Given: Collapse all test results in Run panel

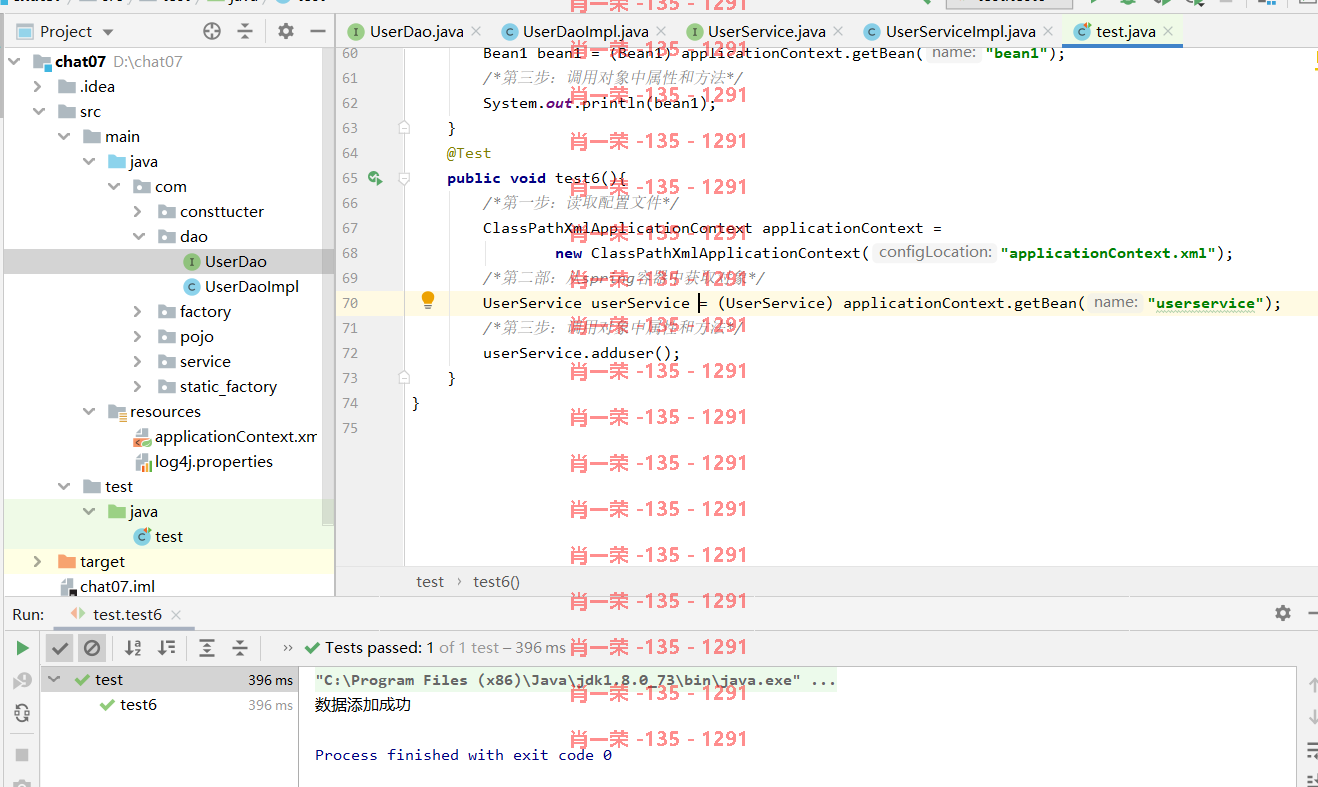Looking at the screenshot, I should (240, 648).
